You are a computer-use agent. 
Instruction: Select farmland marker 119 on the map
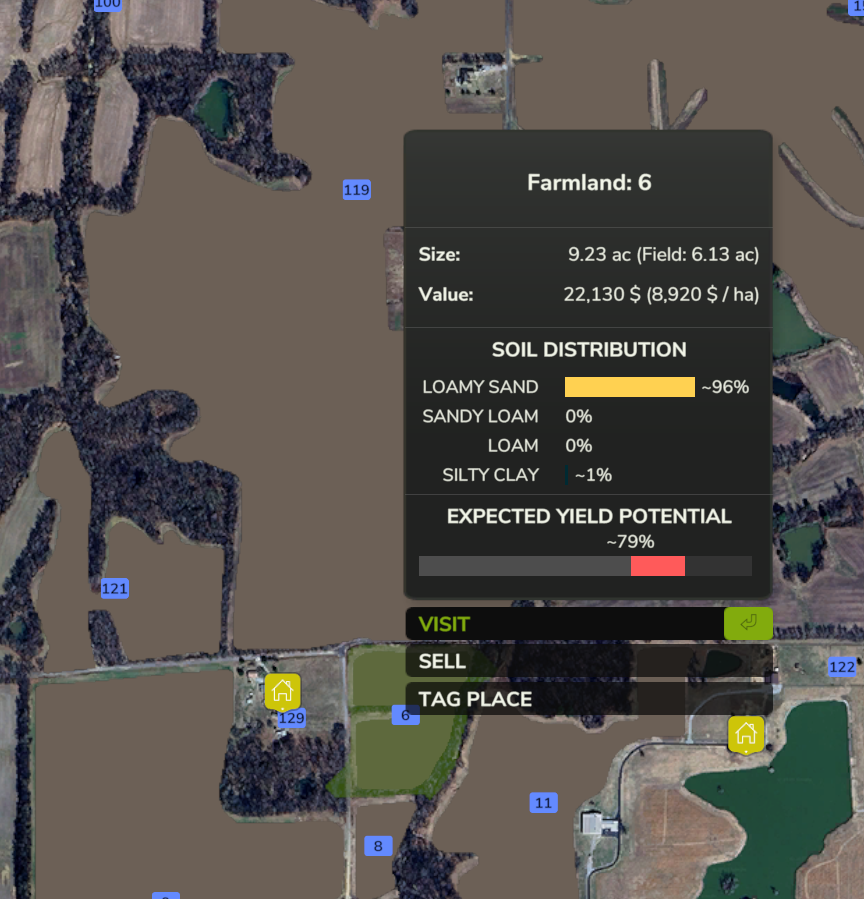pos(356,190)
